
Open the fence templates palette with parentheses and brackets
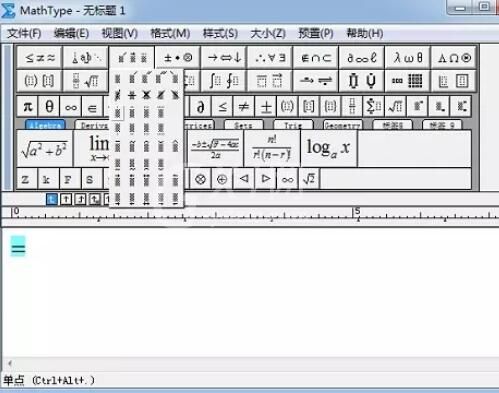point(40,81)
